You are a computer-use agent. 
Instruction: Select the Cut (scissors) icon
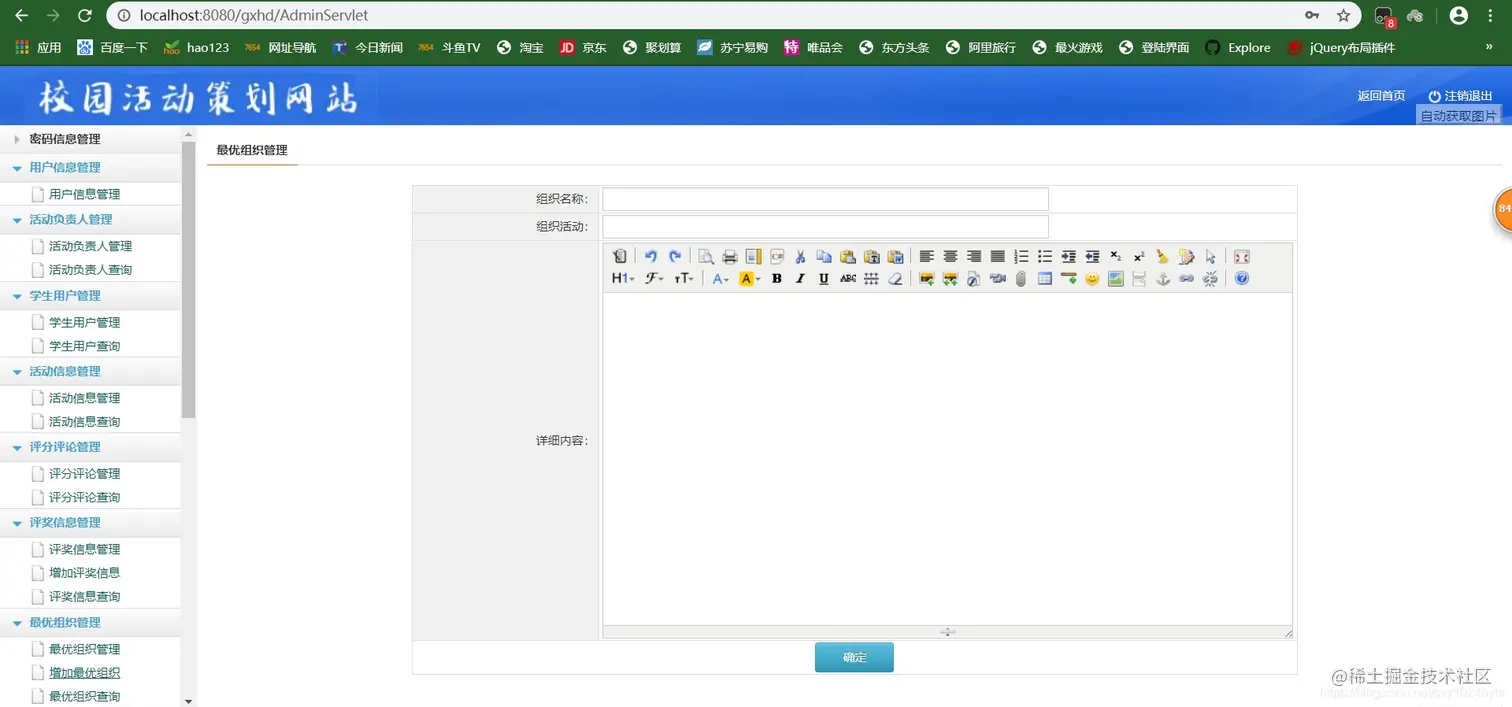(799, 257)
